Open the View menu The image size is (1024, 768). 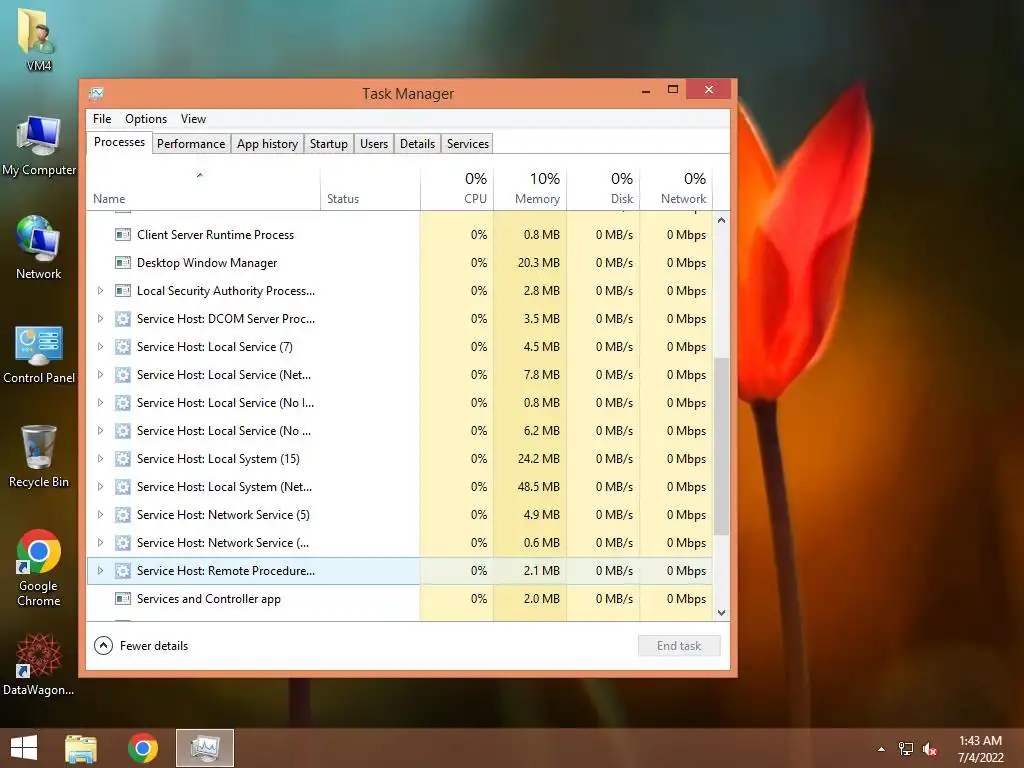click(193, 119)
